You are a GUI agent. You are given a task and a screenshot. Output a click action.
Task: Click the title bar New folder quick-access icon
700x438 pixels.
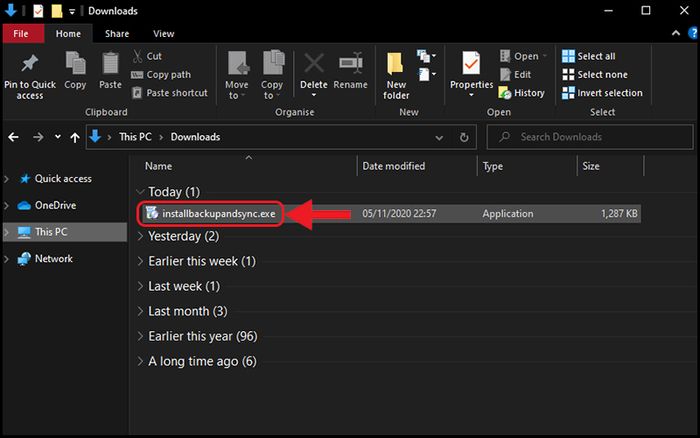[x=57, y=11]
